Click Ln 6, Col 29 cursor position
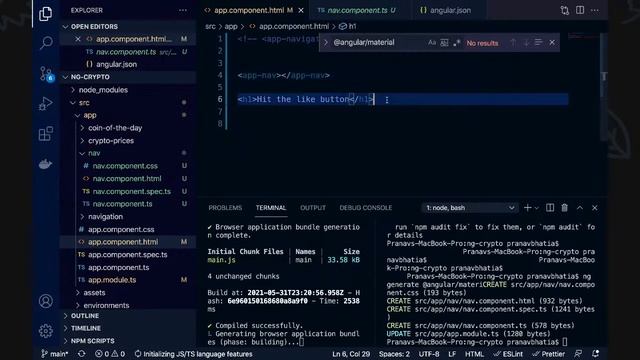 click(351, 354)
